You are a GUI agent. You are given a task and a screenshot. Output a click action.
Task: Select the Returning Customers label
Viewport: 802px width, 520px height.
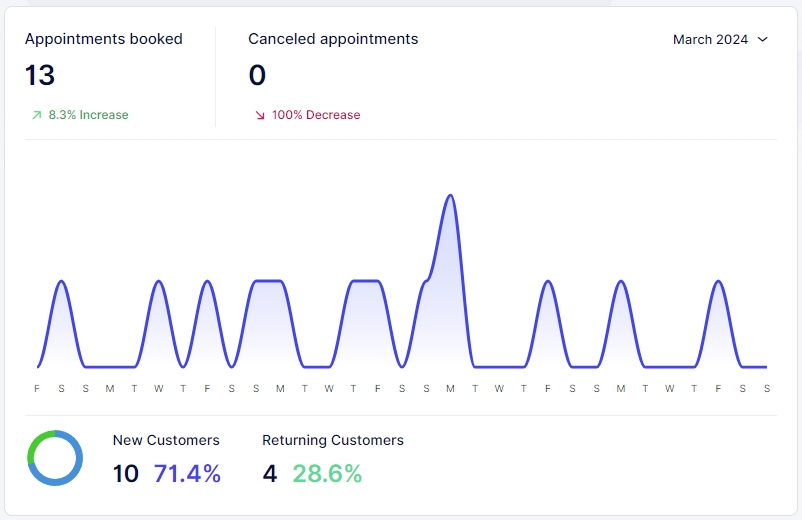coord(333,440)
